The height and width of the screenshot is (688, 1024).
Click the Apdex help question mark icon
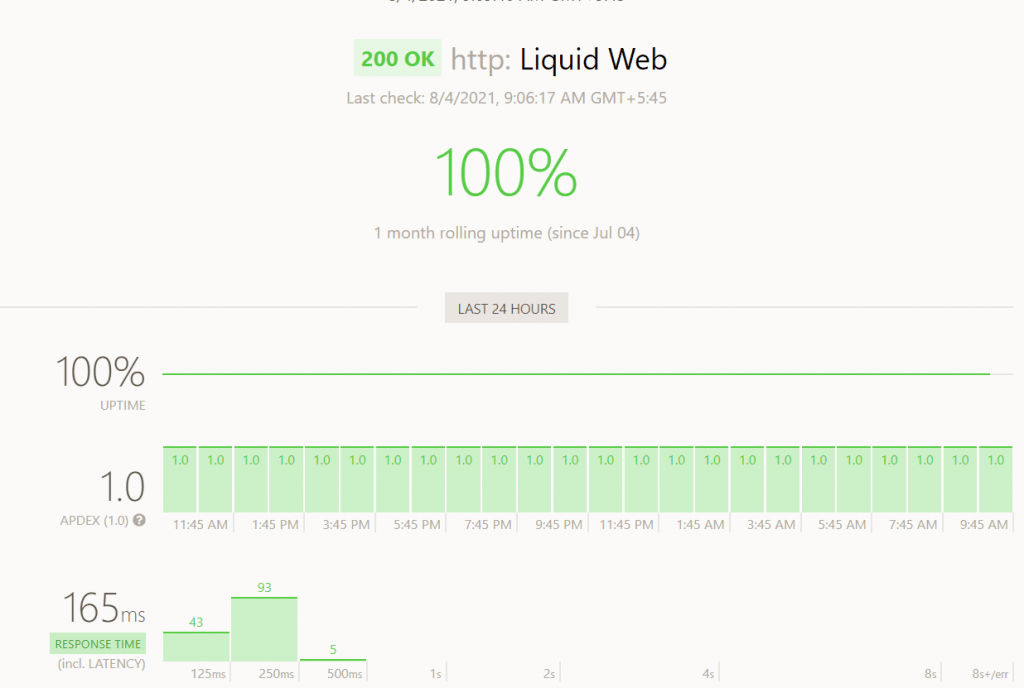[139, 520]
